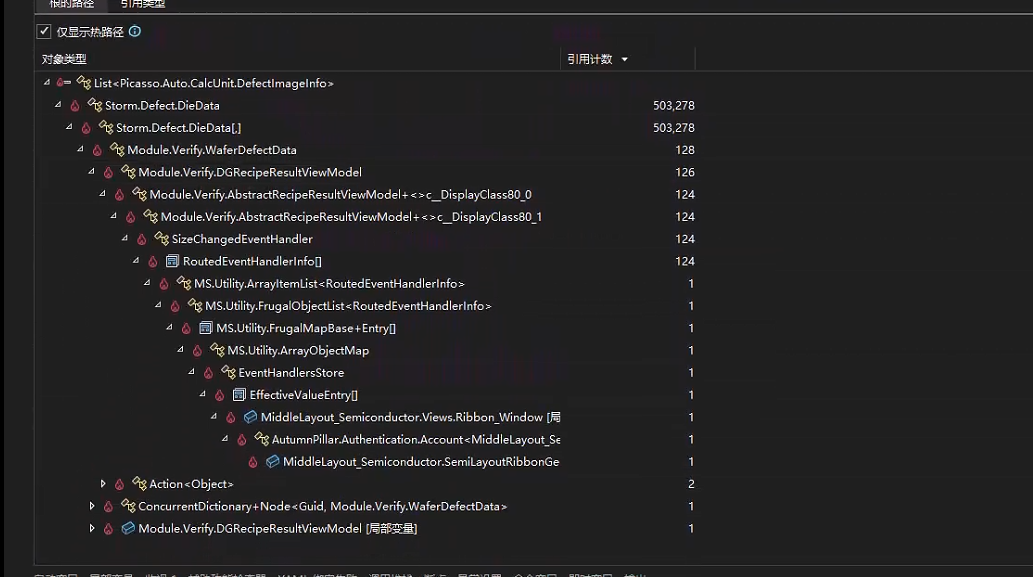Click the class icon of Module.Verify.WaferDefectData
Image resolution: width=1033 pixels, height=577 pixels.
[117, 150]
